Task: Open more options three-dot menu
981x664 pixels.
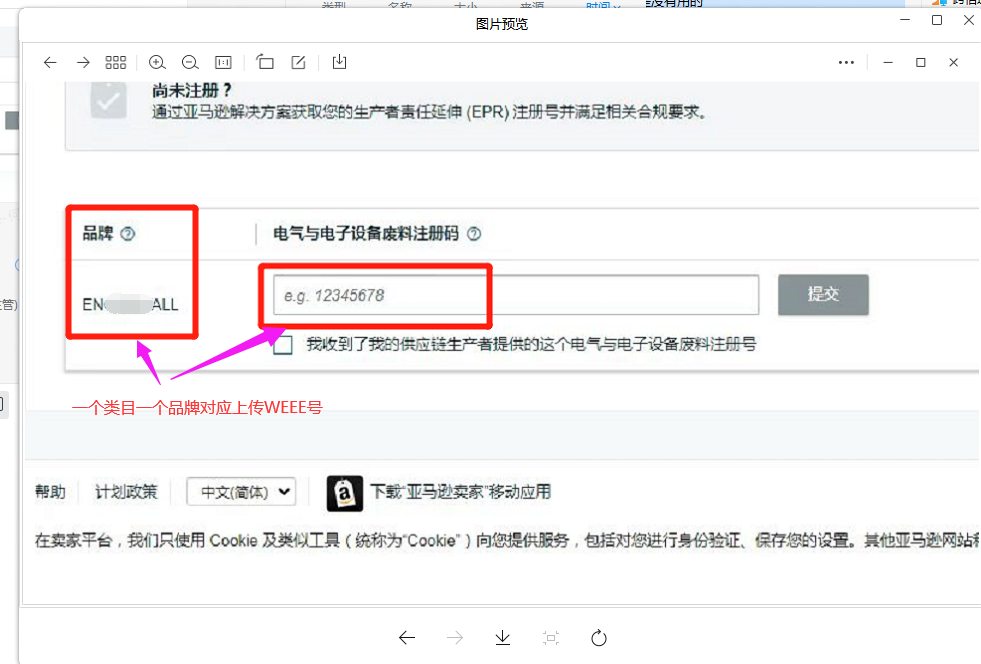Action: coord(846,63)
